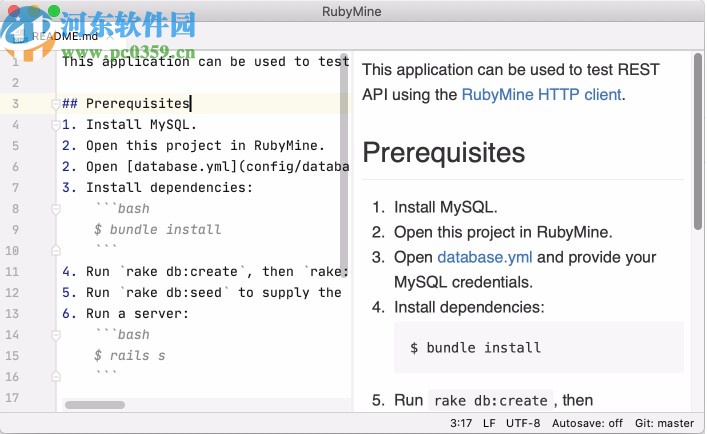Click '$ bundle install' line in editor
707x434 pixels.
(x=157, y=230)
